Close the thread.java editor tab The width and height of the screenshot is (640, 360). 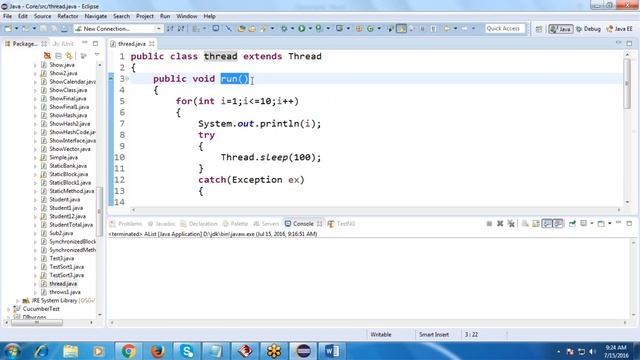point(152,44)
